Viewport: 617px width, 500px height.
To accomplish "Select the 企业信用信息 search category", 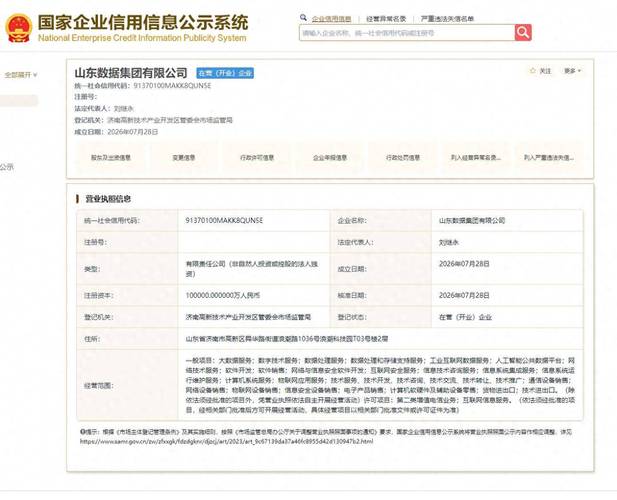I will (331, 18).
